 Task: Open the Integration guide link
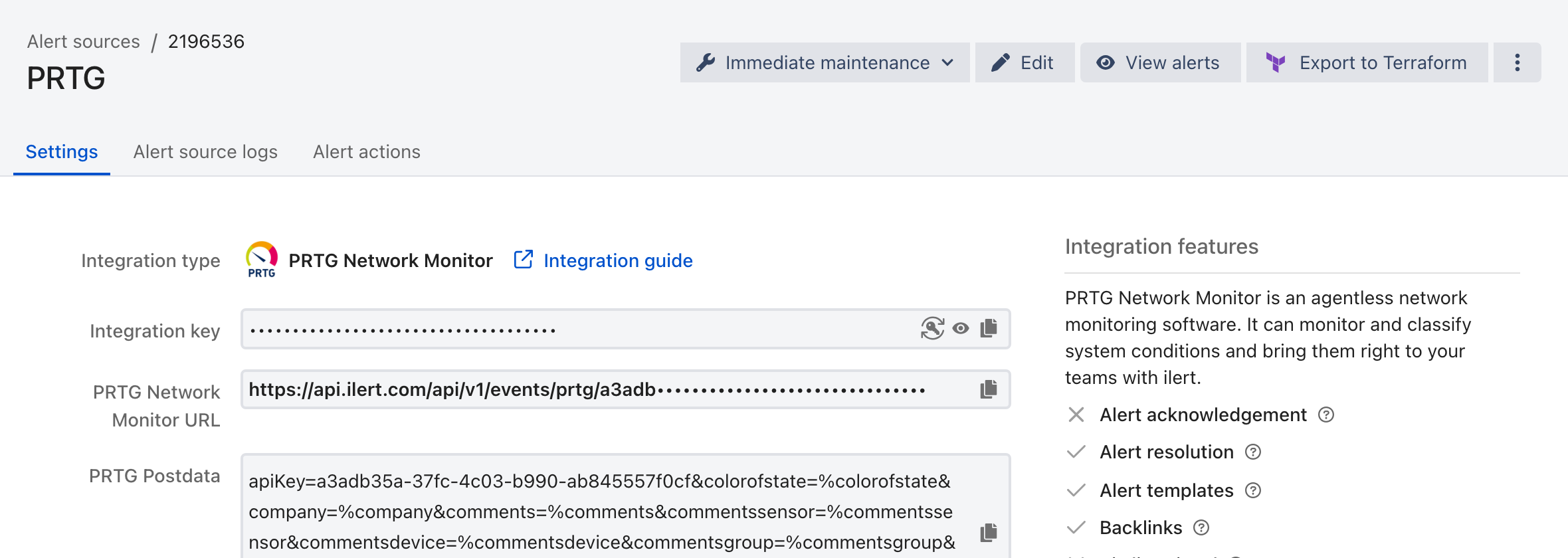click(x=603, y=260)
